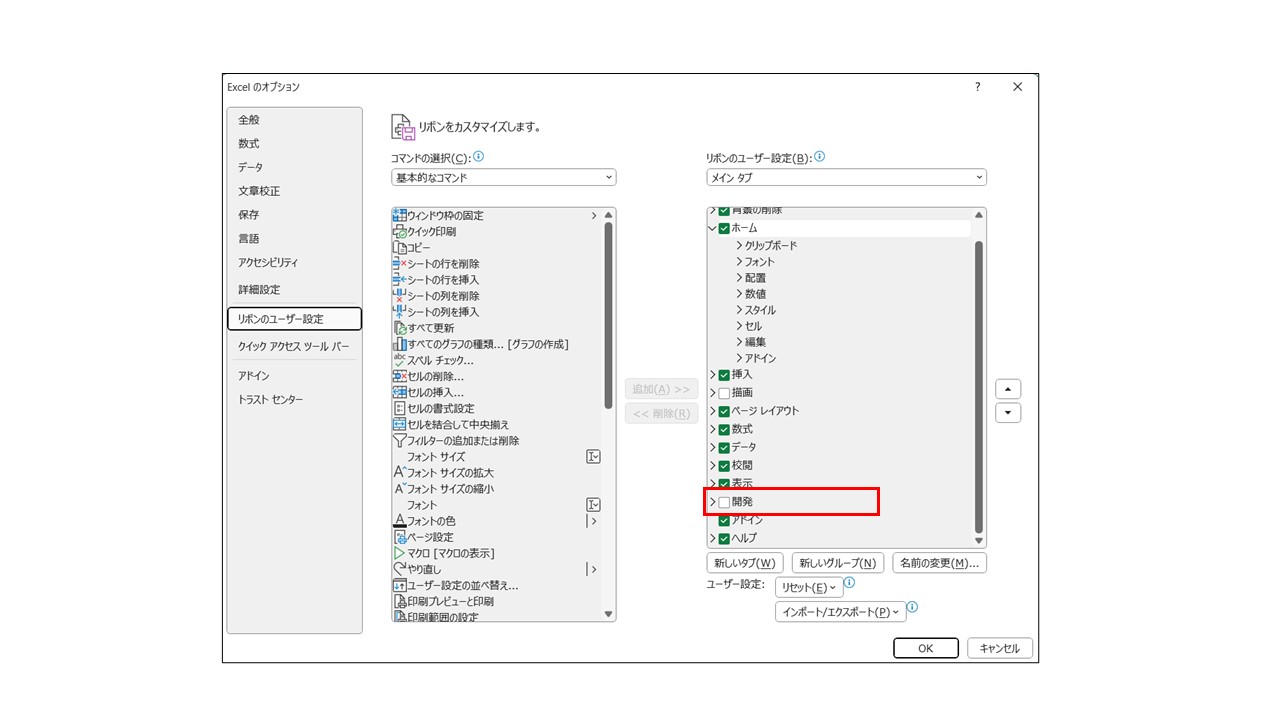Uncheck the 挿入 tab checkbox
The height and width of the screenshot is (720, 1280).
pos(724,375)
